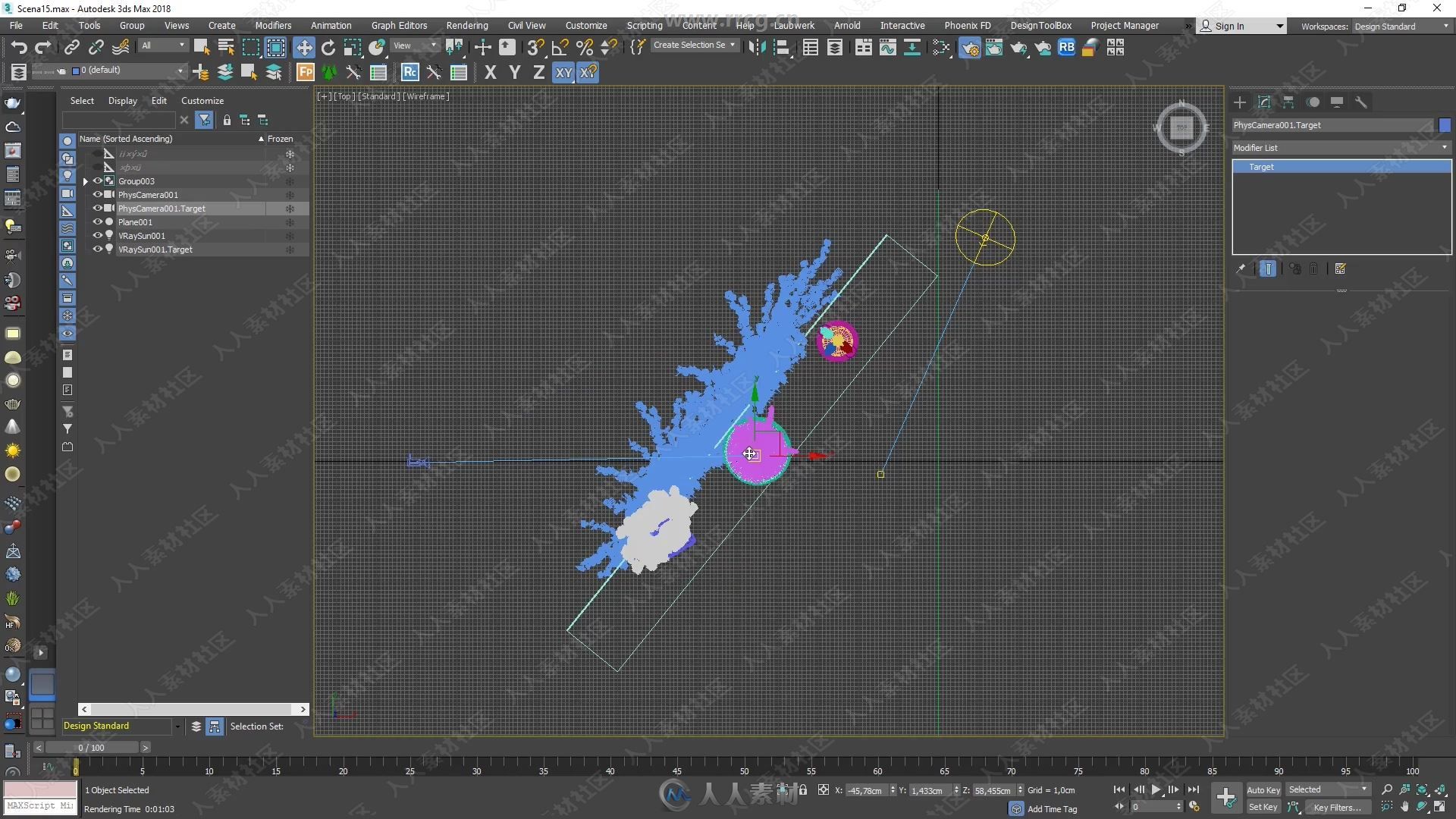Toggle Window/Crossing selection mode
Viewport: 1456px width, 819px height.
(x=276, y=47)
